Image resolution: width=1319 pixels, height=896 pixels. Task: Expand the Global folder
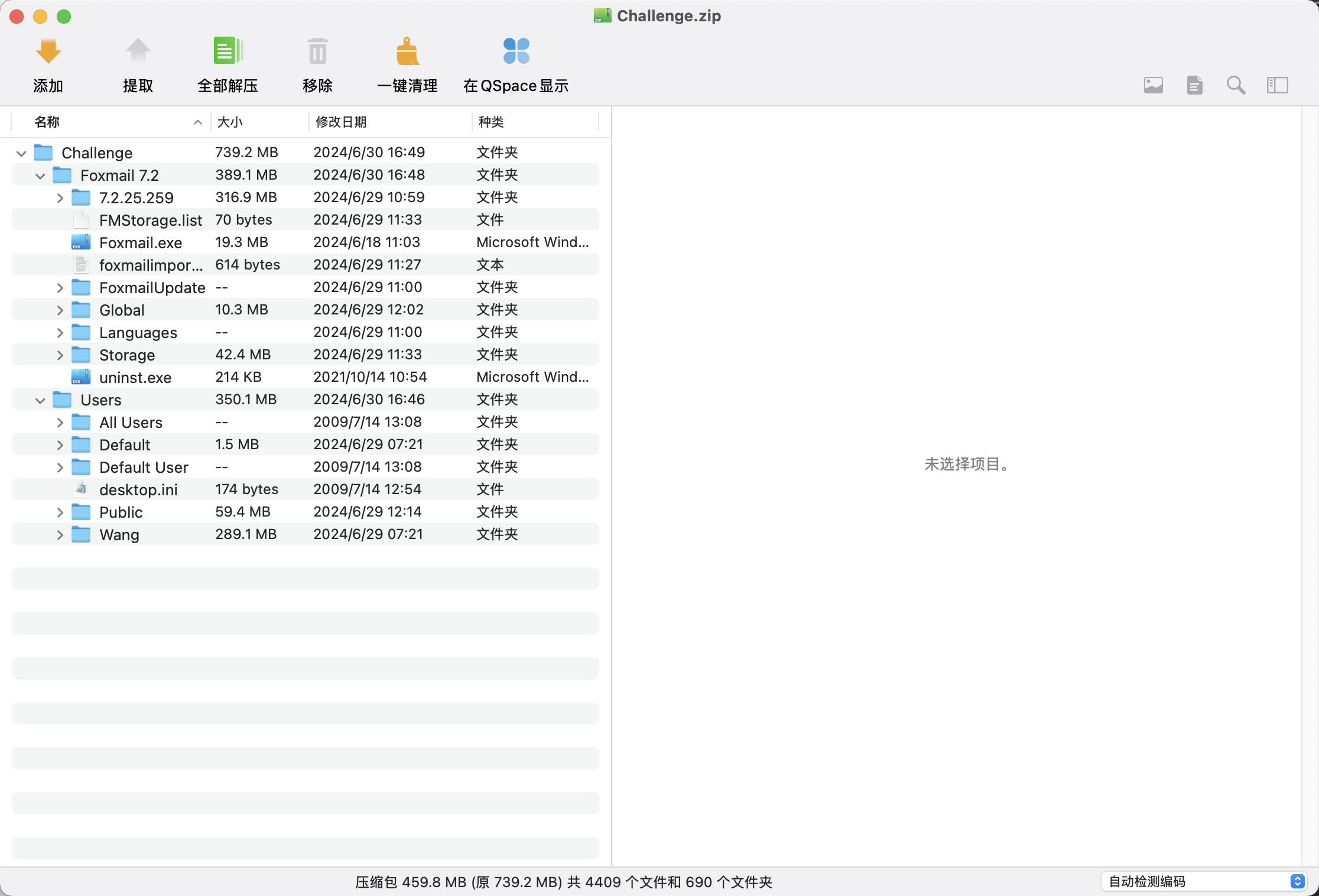pos(60,310)
